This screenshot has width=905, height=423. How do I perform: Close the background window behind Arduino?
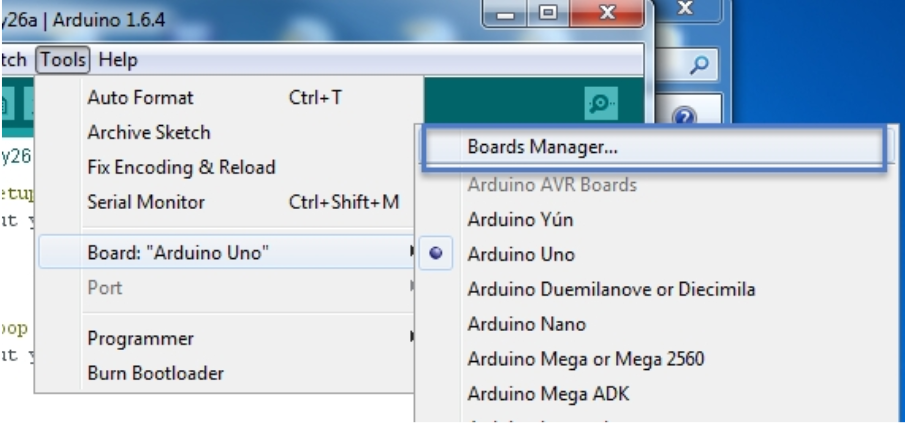tap(685, 9)
